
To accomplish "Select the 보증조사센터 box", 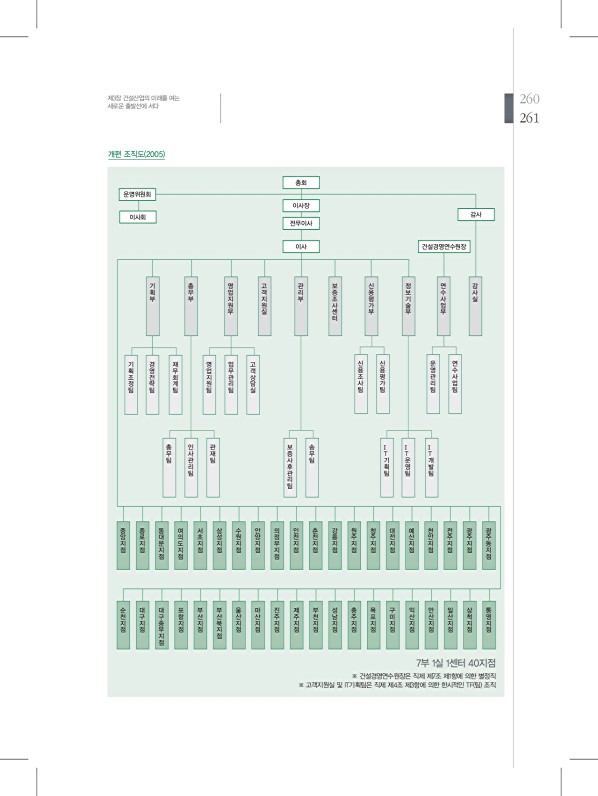I will click(x=335, y=306).
